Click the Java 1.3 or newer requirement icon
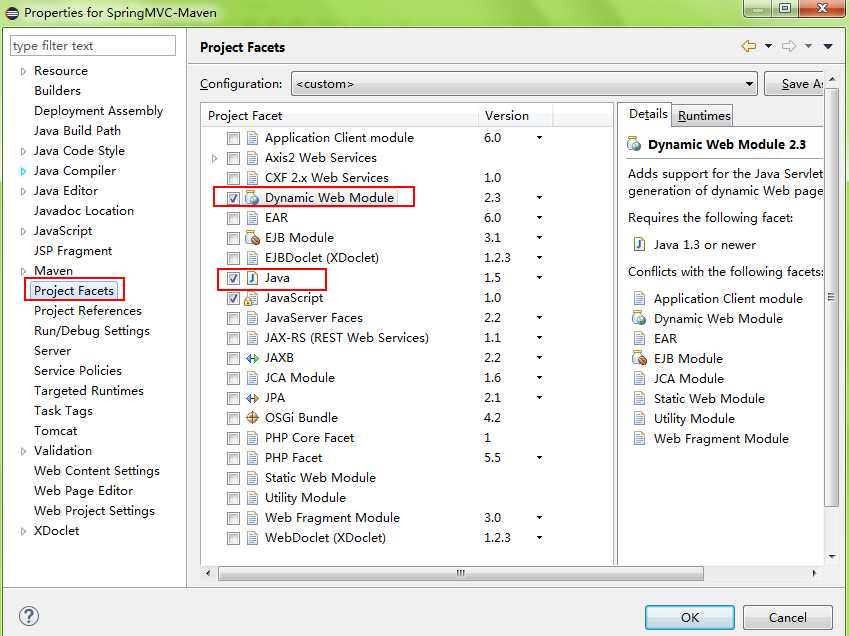The height and width of the screenshot is (636, 849). [x=639, y=244]
